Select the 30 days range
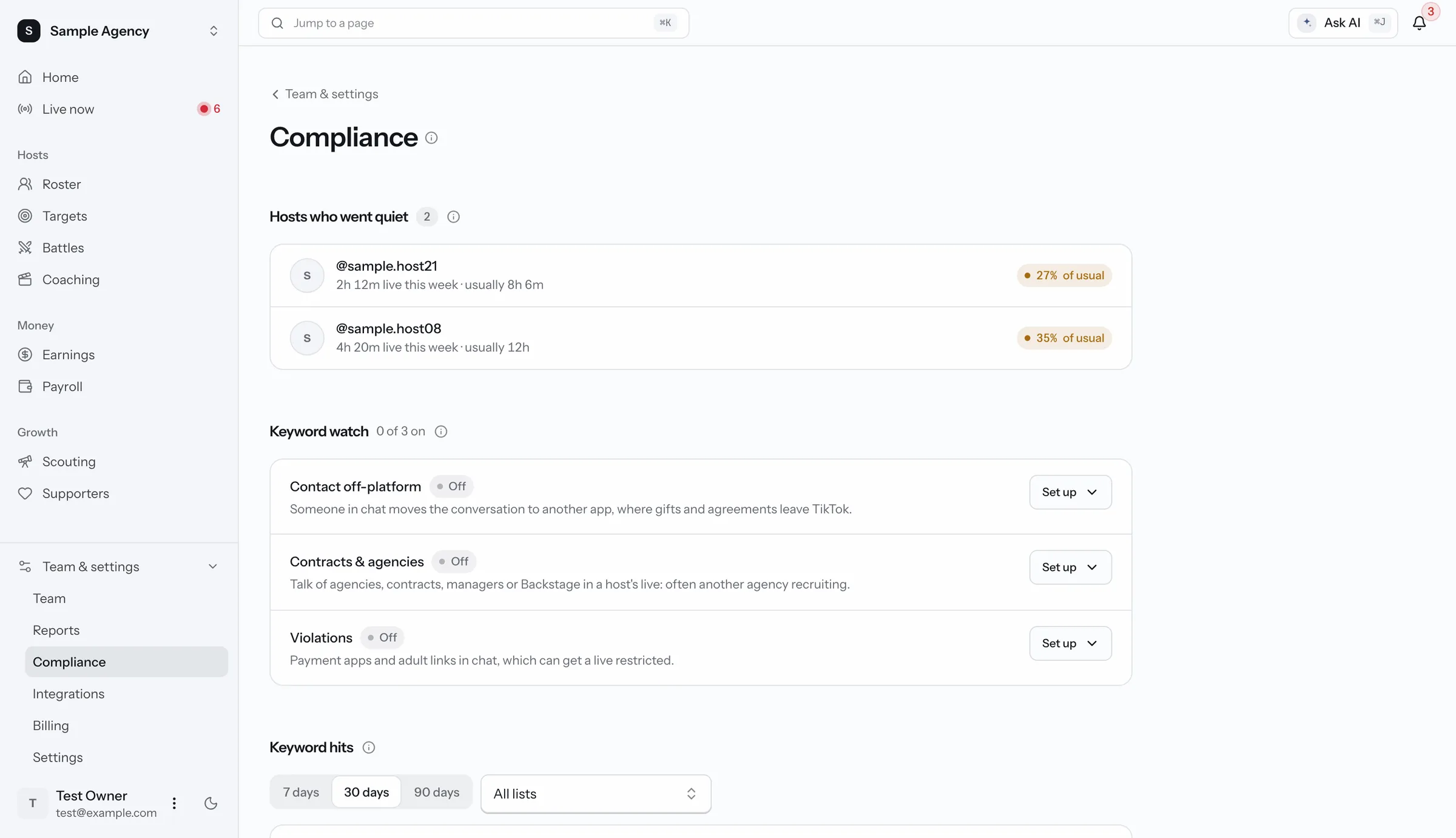Viewport: 1456px width, 838px height. 366,792
